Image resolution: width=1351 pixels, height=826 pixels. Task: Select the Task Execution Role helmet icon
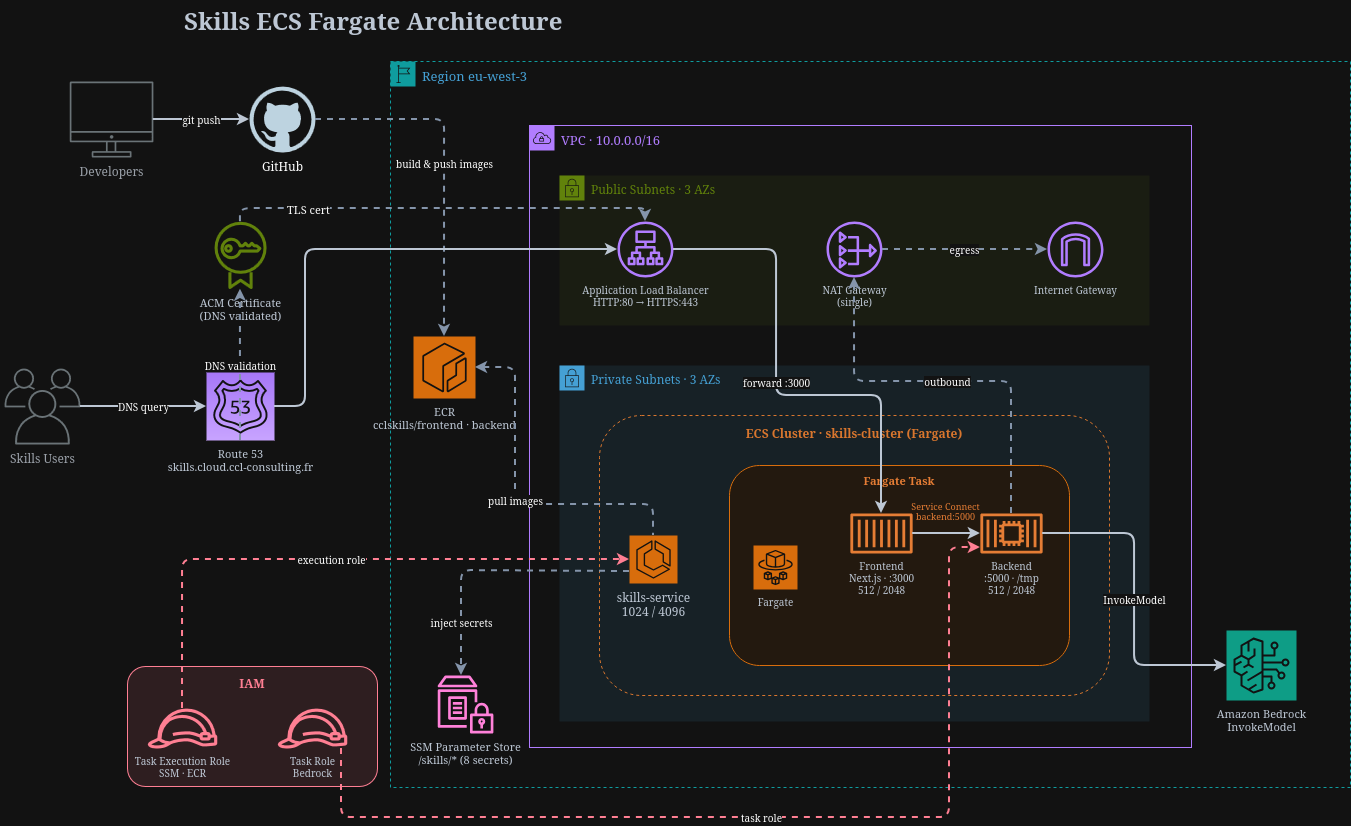pyautogui.click(x=182, y=729)
